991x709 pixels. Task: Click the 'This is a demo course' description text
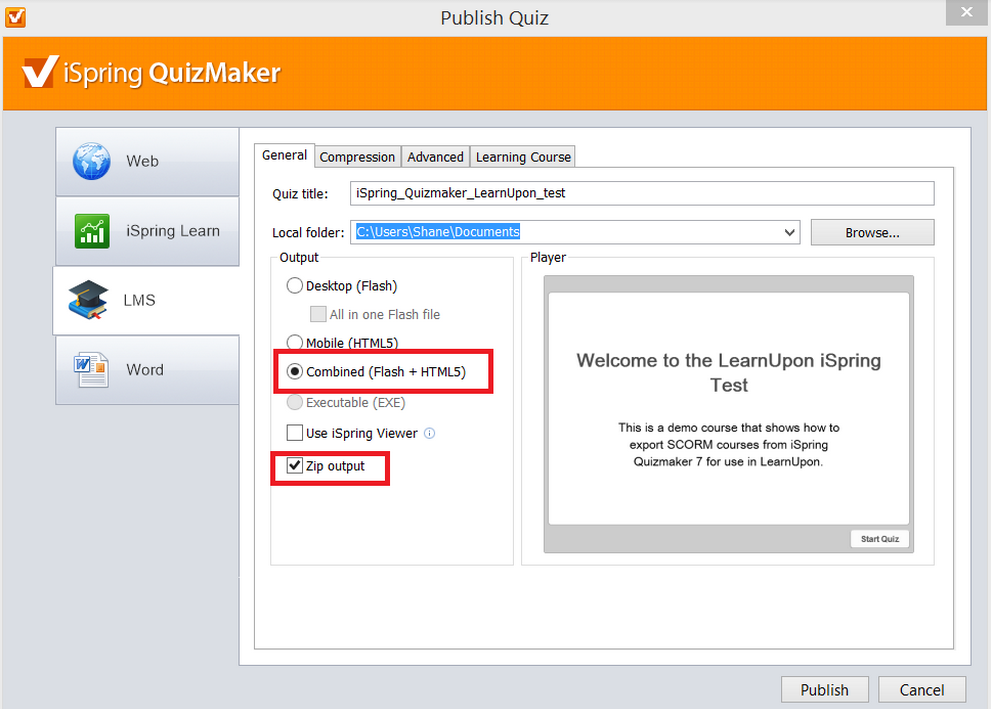tap(729, 445)
